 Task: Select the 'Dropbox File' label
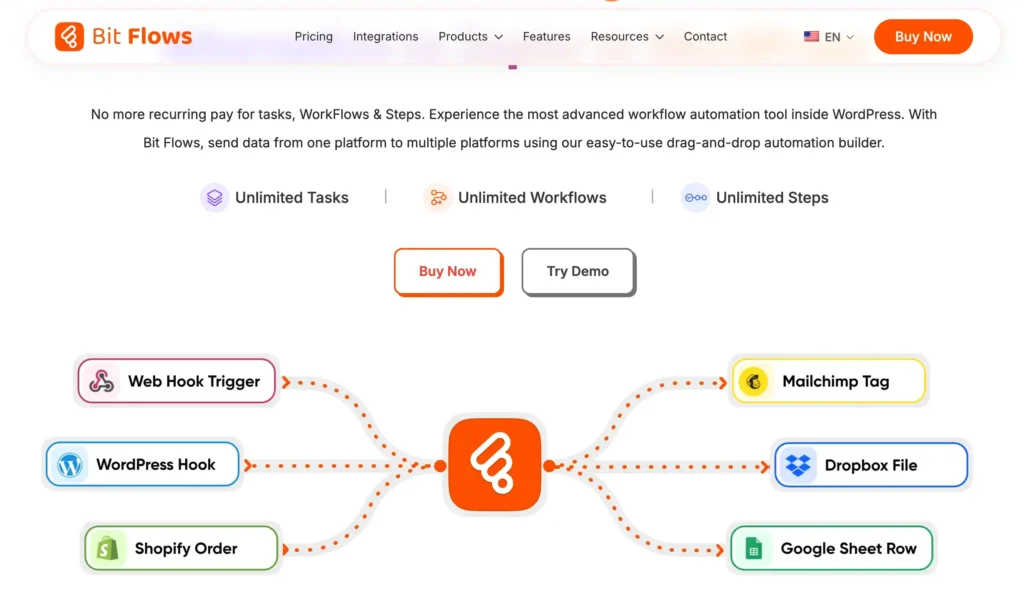871,465
